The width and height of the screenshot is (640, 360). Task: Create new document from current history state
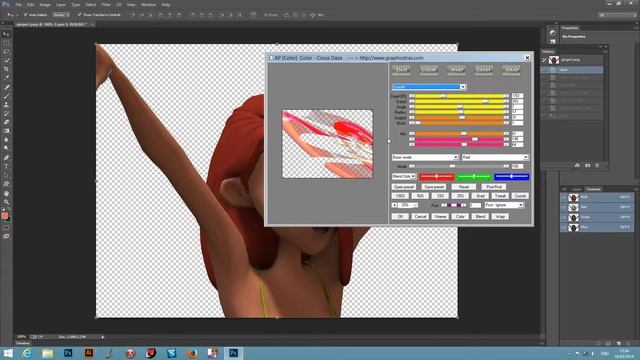[x=577, y=165]
